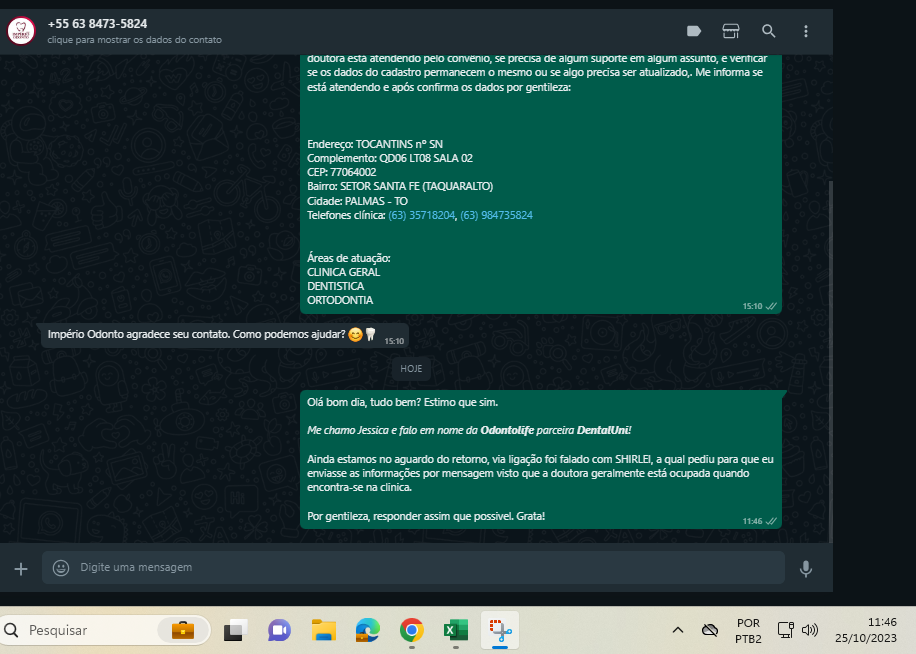Click the attach plus icon
This screenshot has width=916, height=654.
[21, 569]
